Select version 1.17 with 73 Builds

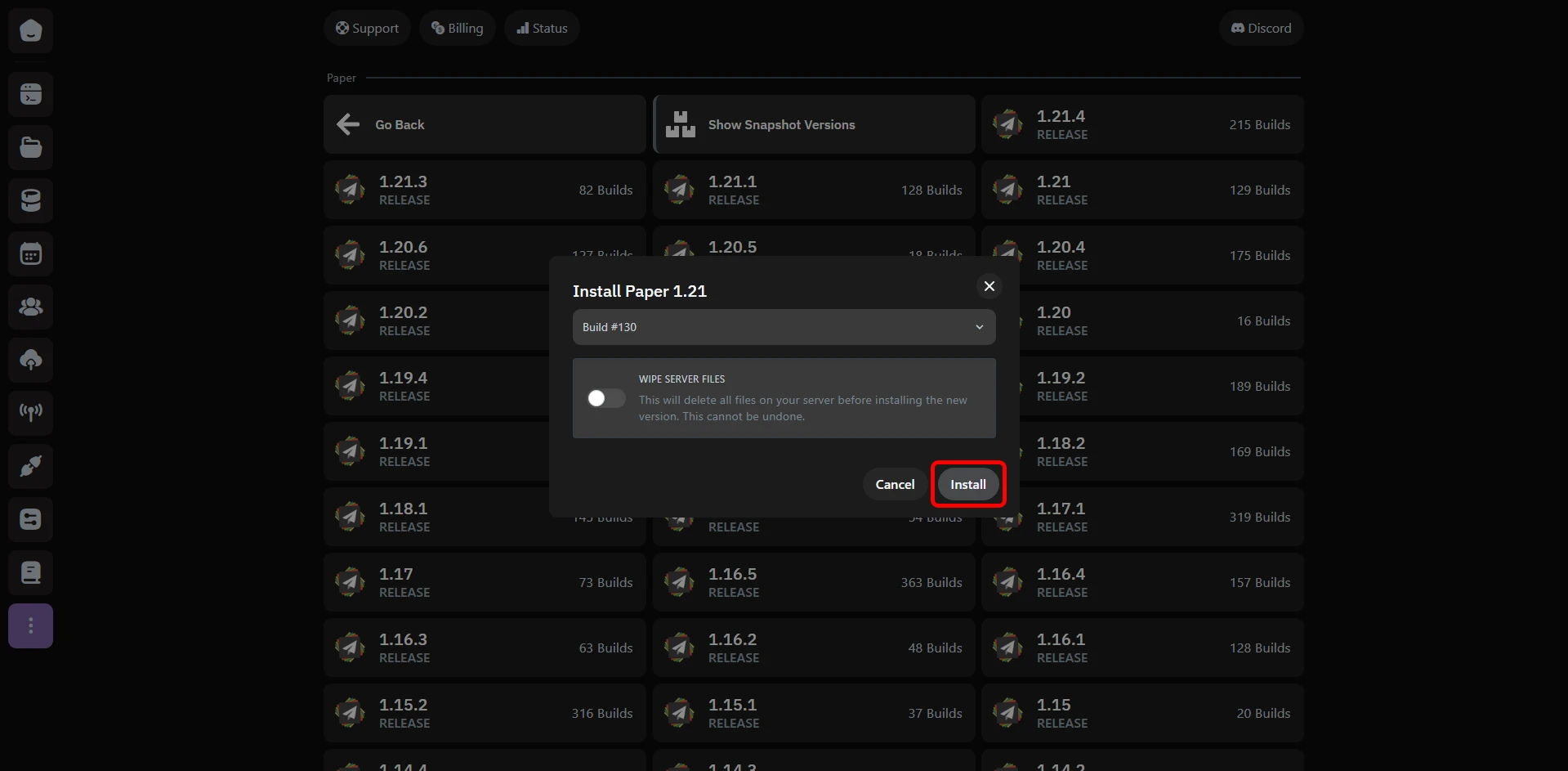tap(485, 582)
